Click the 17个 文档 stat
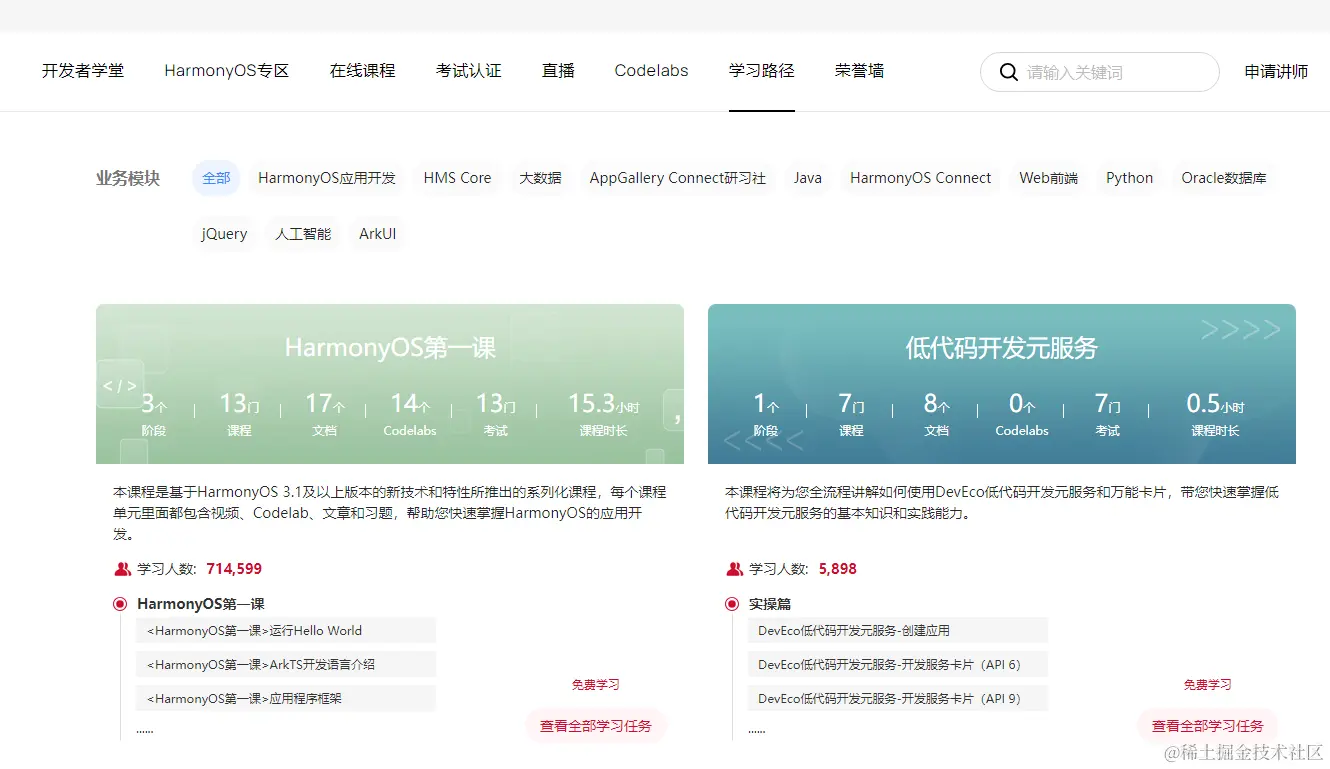This screenshot has width=1330, height=769. pyautogui.click(x=325, y=414)
